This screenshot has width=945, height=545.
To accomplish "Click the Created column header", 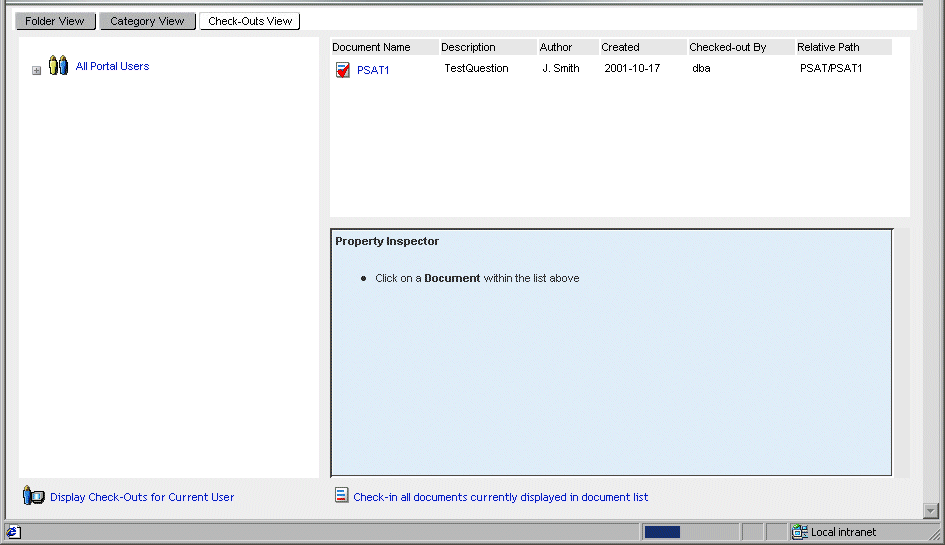I will coord(620,47).
